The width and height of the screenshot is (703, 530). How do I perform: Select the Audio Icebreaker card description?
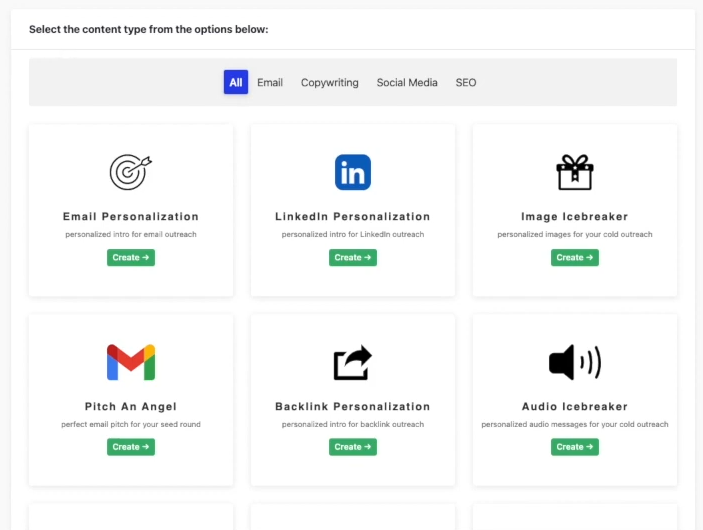coord(574,424)
